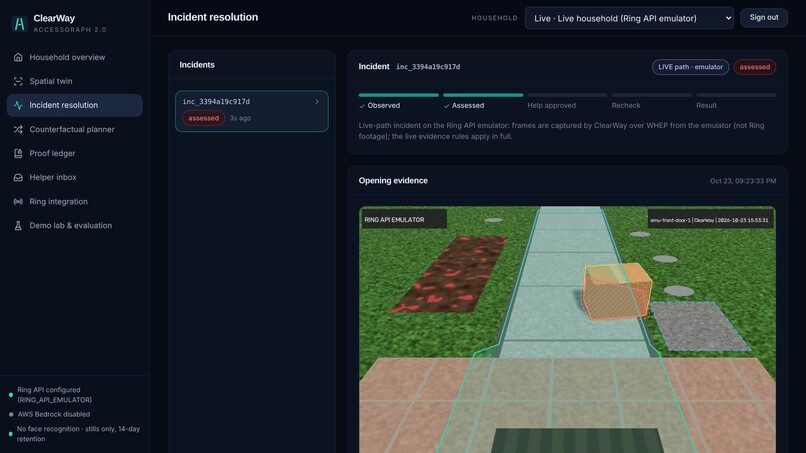806x453 pixels.
Task: Click Ring API configured status text
Action: pos(54,395)
